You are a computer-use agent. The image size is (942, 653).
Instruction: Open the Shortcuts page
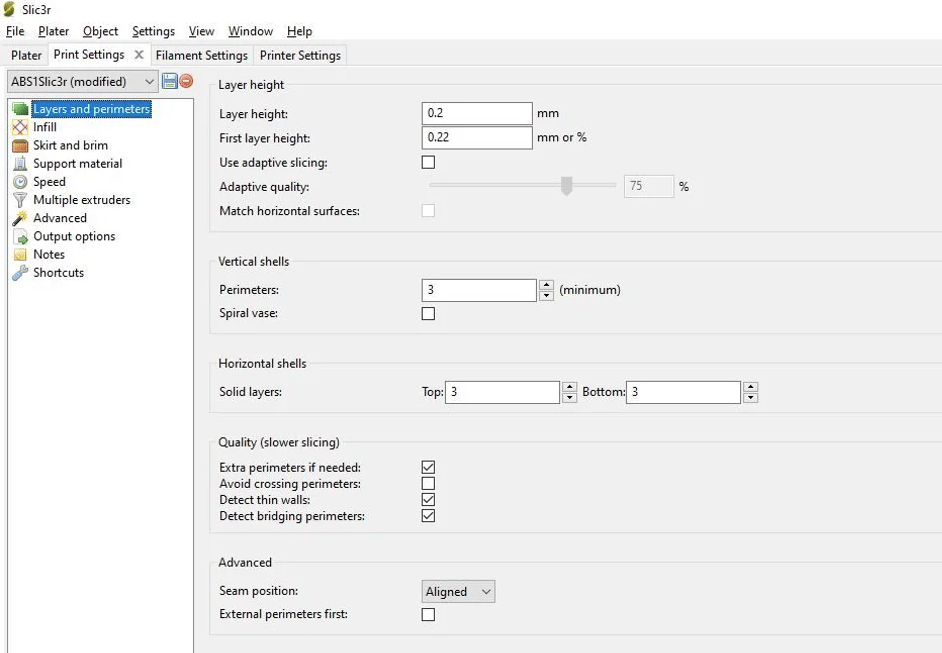(x=58, y=273)
